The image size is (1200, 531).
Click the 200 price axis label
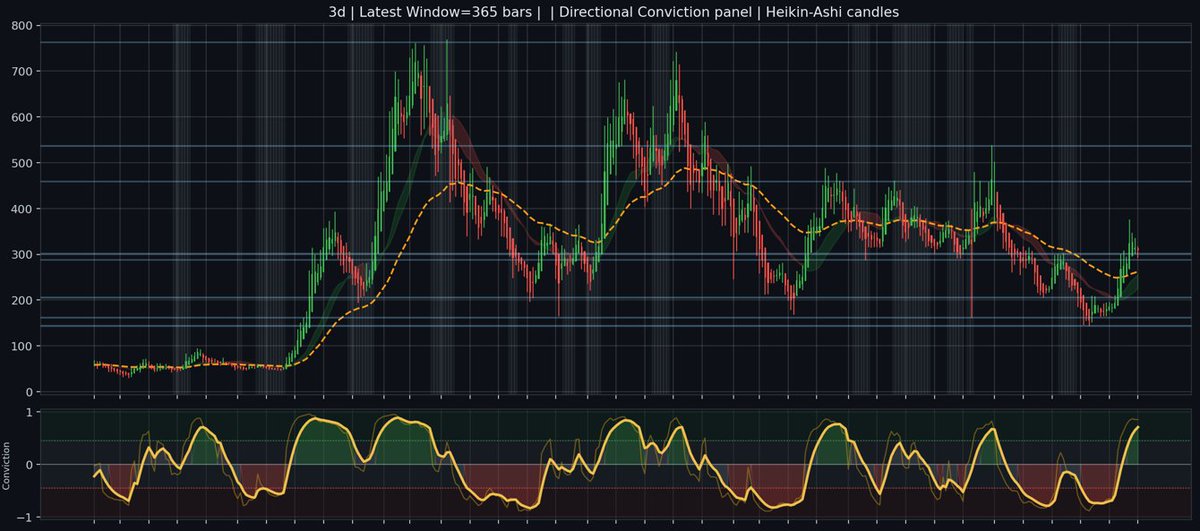(x=21, y=301)
